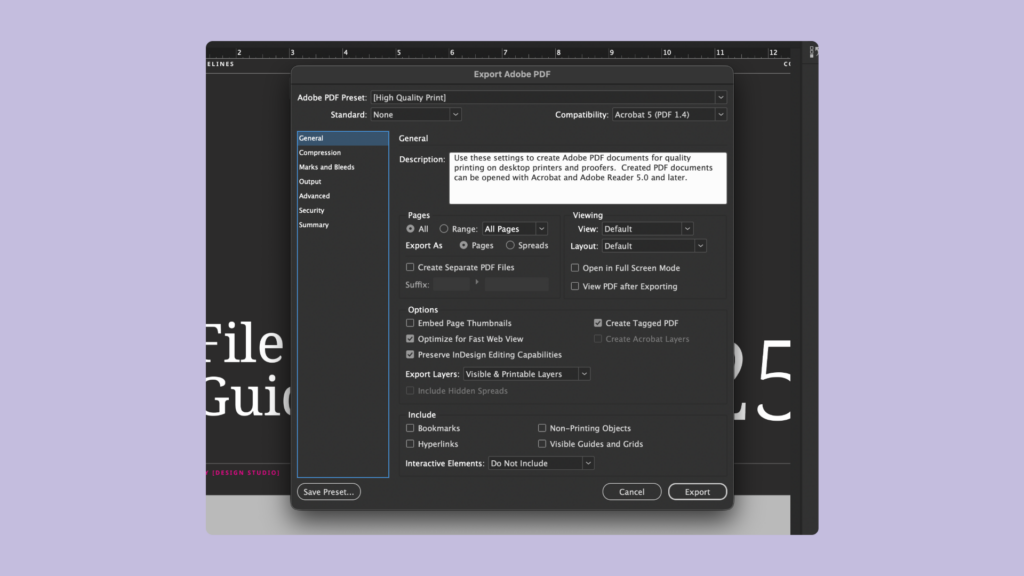Screen dimensions: 1024x576
Task: Click inside the Description text box
Action: pos(588,178)
